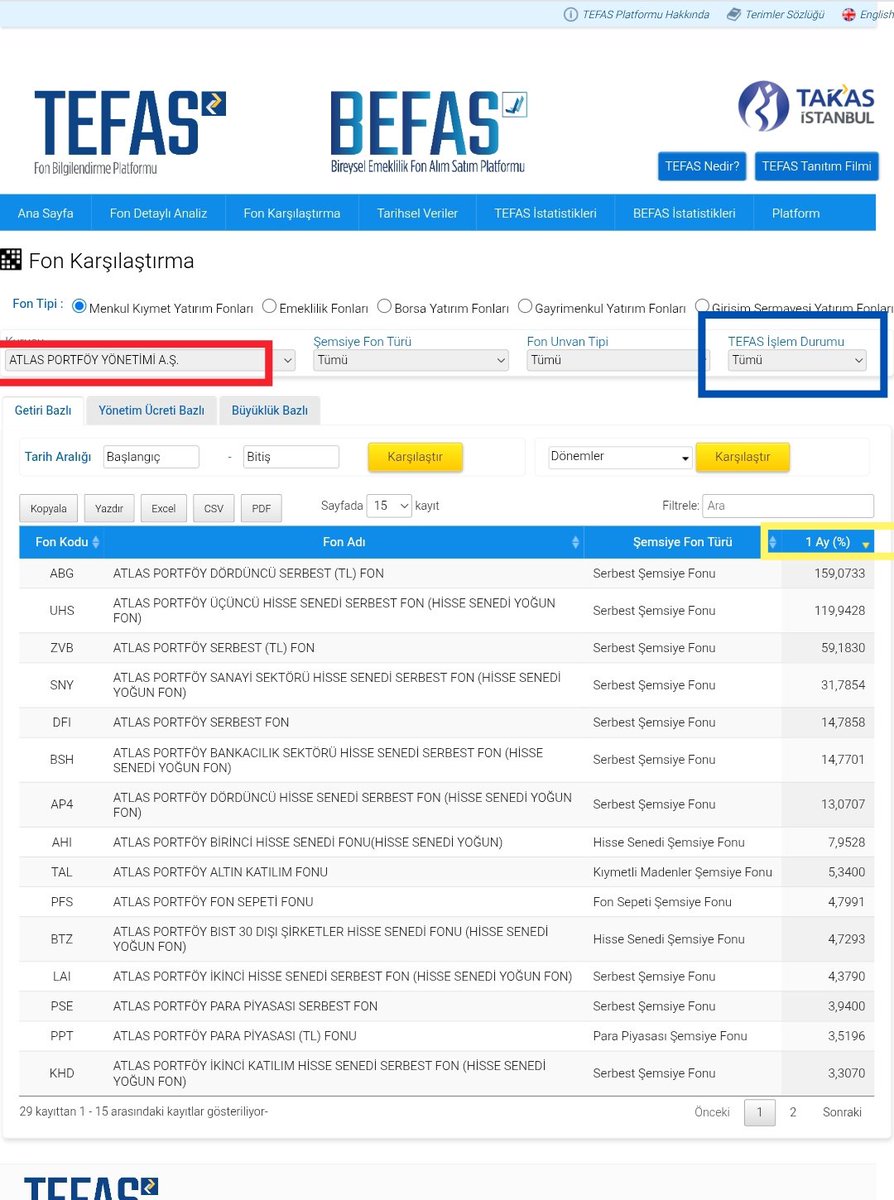Open Fon Detaylı Analiz menu
The width and height of the screenshot is (894, 1200).
(158, 213)
